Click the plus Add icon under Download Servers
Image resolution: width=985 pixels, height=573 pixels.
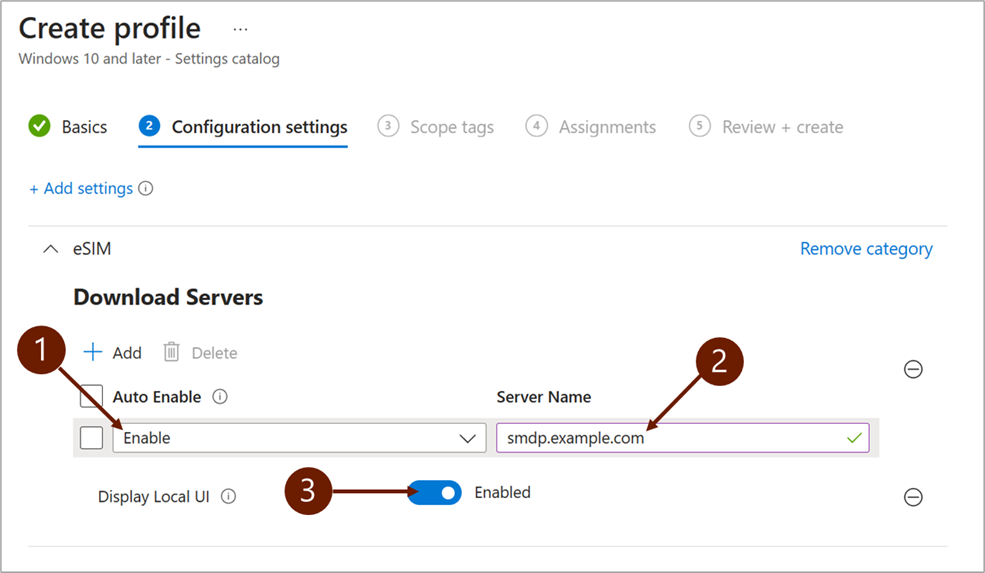click(93, 352)
